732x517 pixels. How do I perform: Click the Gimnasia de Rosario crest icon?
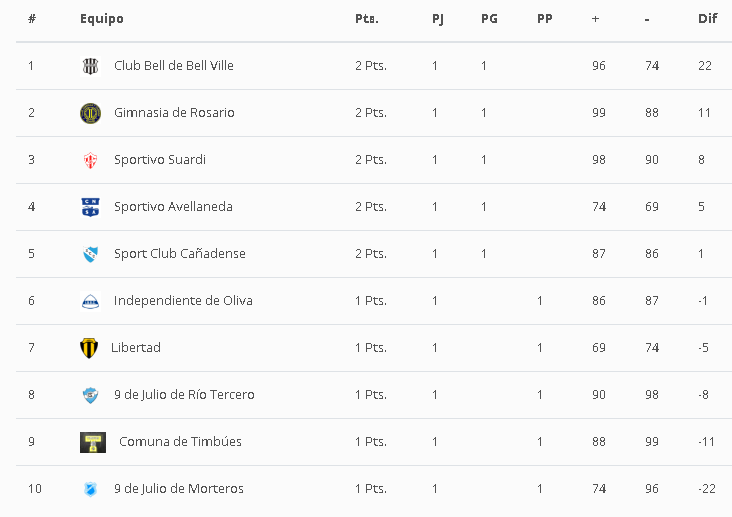[x=90, y=113]
